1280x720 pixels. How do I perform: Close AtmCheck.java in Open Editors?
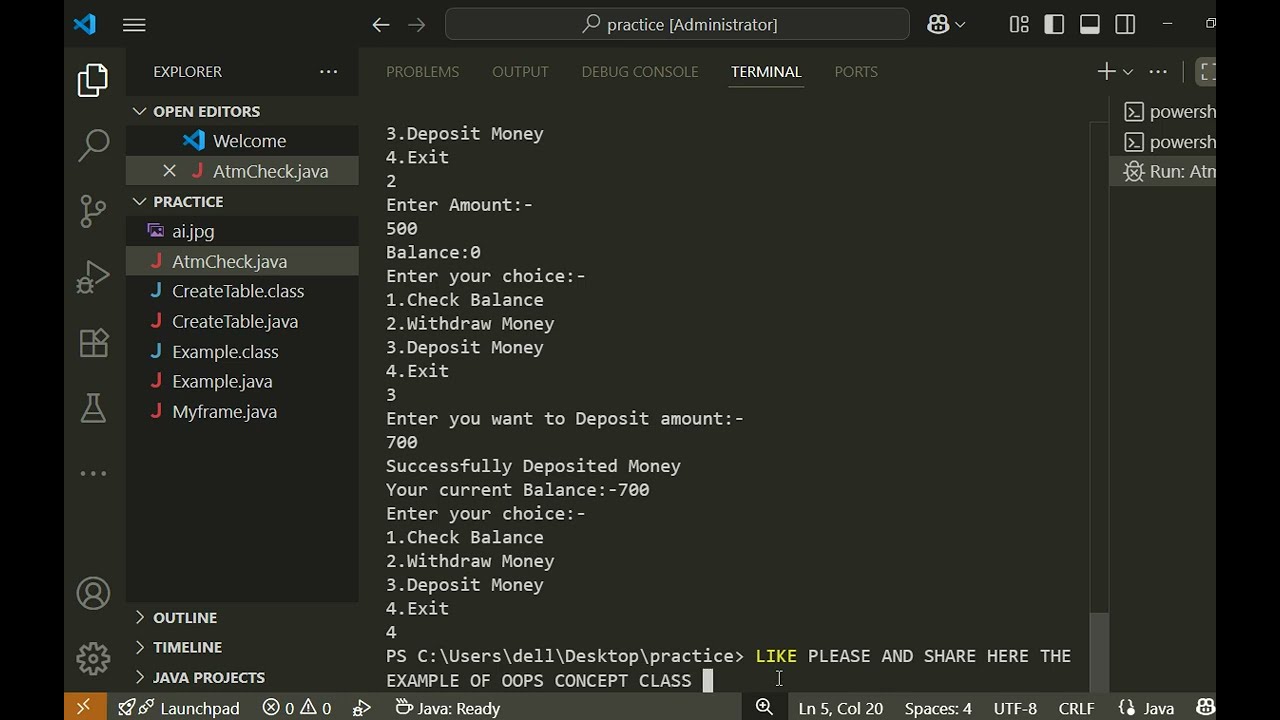(x=169, y=171)
